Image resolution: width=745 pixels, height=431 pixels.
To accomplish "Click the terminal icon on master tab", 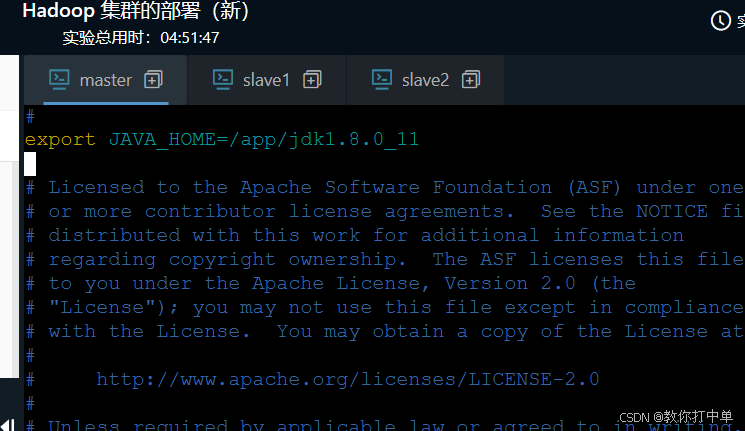I will (59, 79).
